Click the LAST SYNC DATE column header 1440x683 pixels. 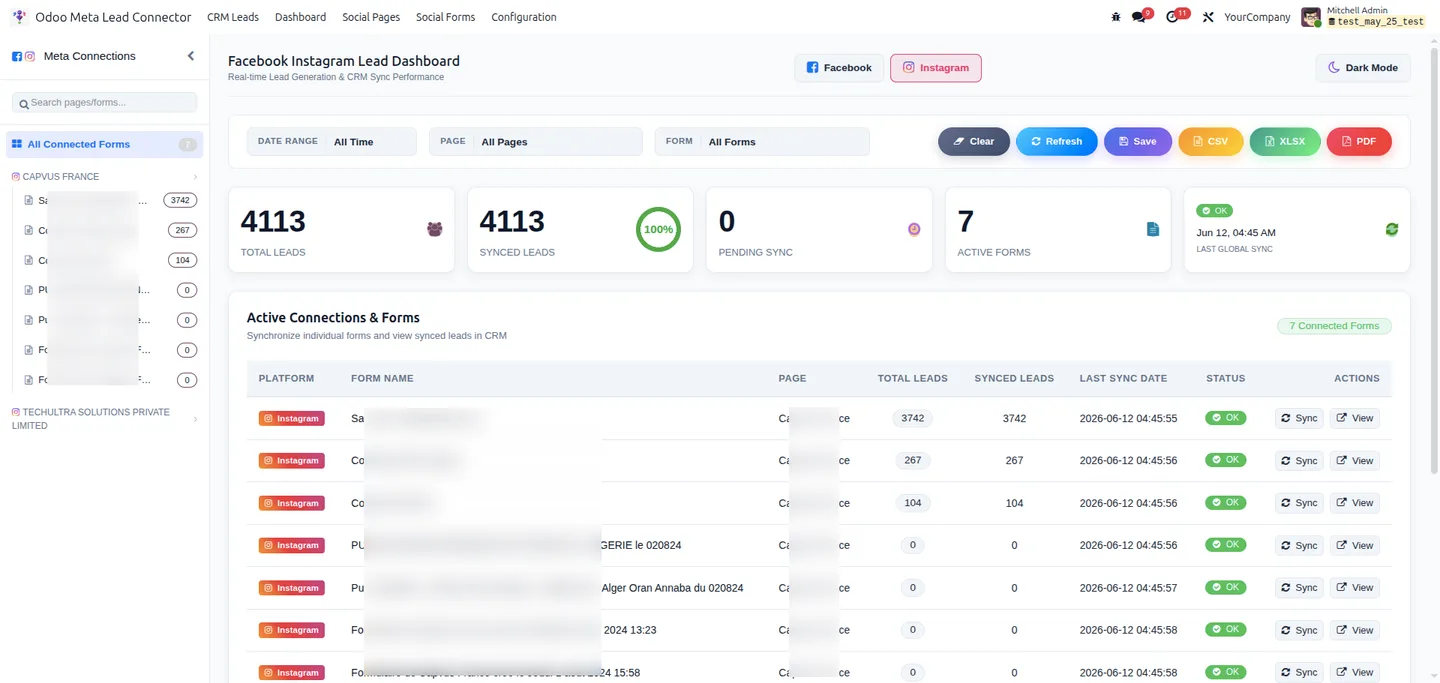point(1123,379)
